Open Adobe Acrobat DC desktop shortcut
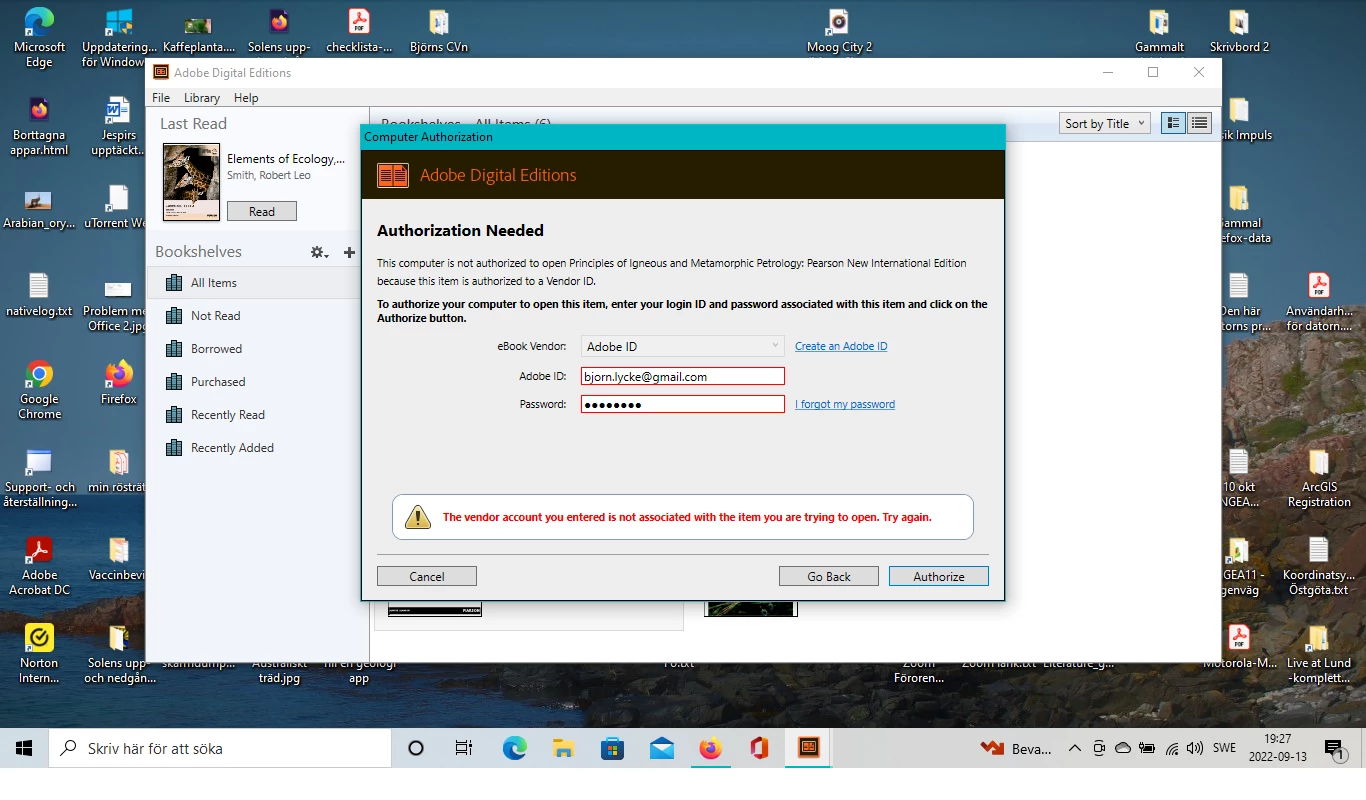This screenshot has width=1366, height=800. 39,566
